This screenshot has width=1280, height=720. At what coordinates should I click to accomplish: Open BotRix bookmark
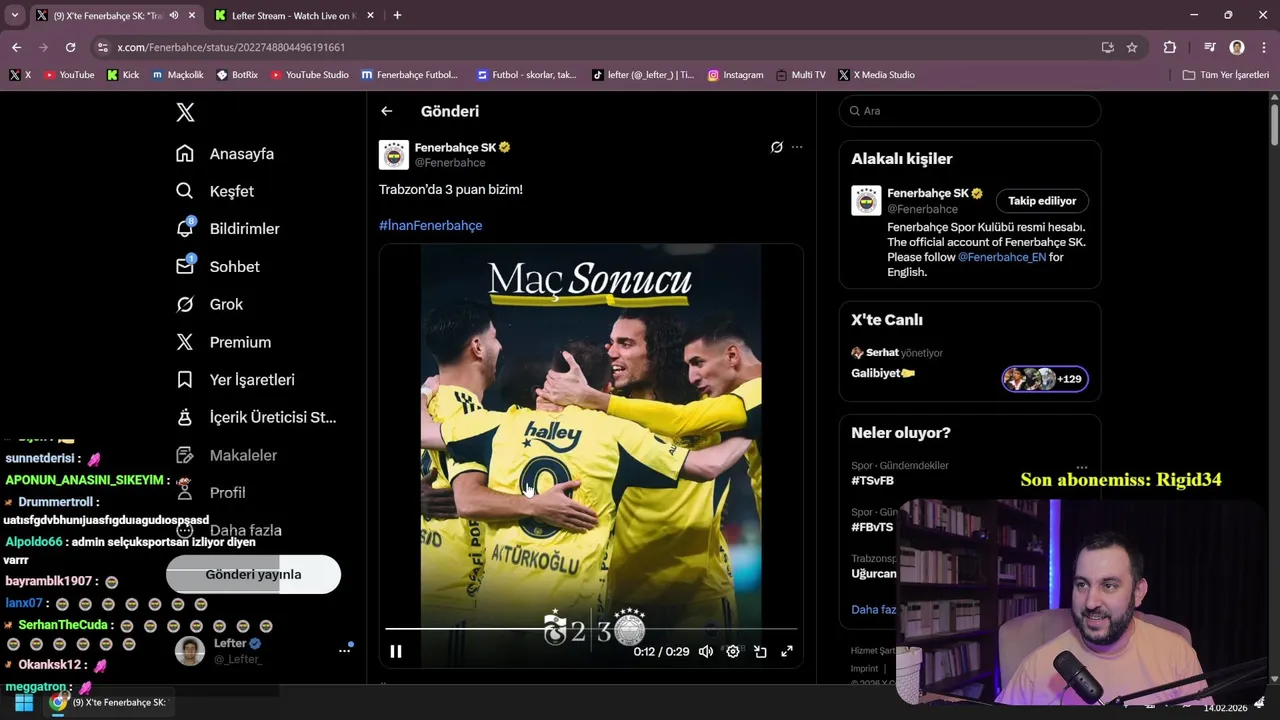tap(237, 75)
